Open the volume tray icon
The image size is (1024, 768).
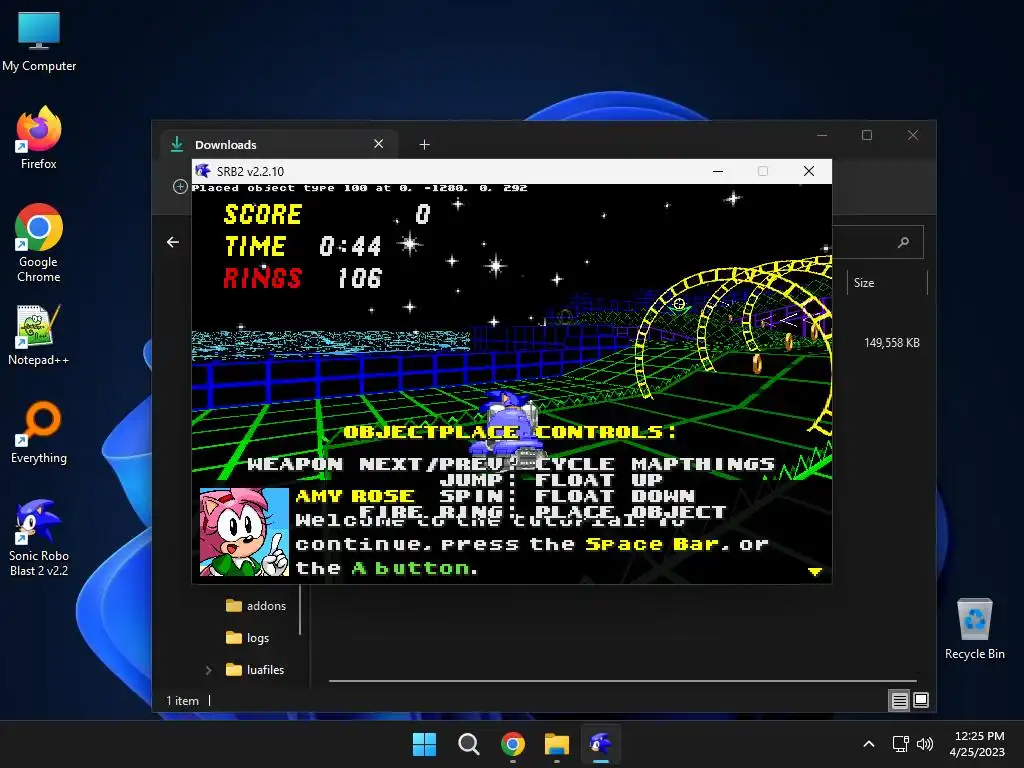(925, 744)
